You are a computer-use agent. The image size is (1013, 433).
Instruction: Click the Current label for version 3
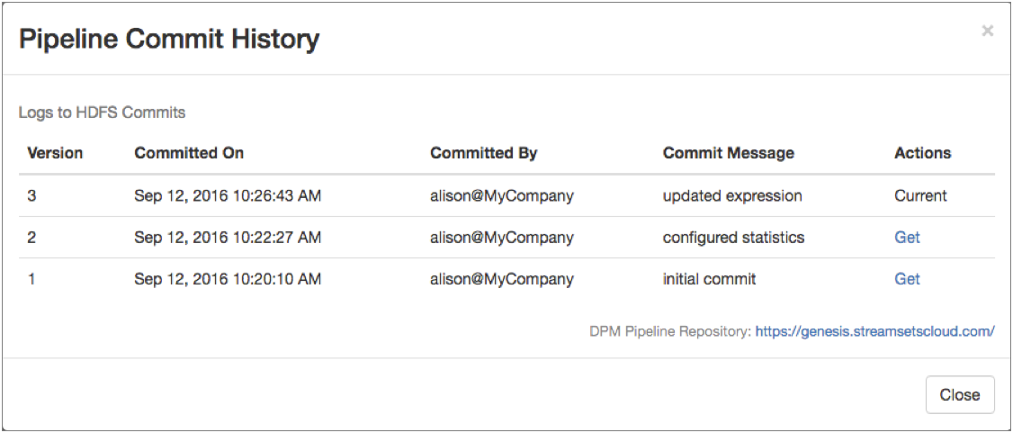[x=920, y=196]
